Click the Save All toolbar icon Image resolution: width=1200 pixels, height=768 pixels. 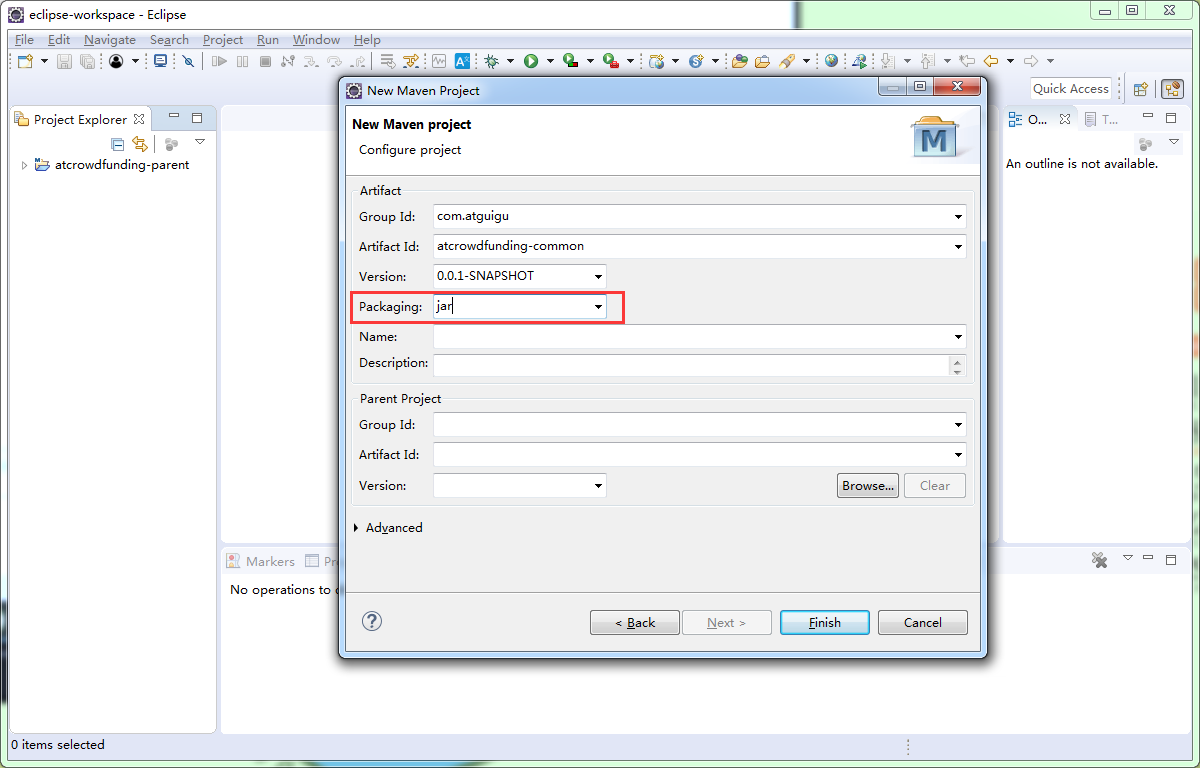pyautogui.click(x=88, y=61)
